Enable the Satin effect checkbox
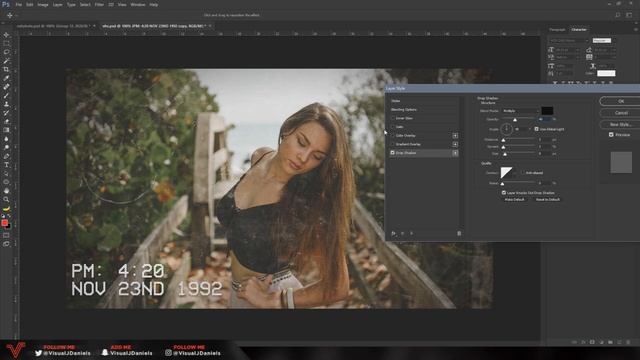 point(393,127)
